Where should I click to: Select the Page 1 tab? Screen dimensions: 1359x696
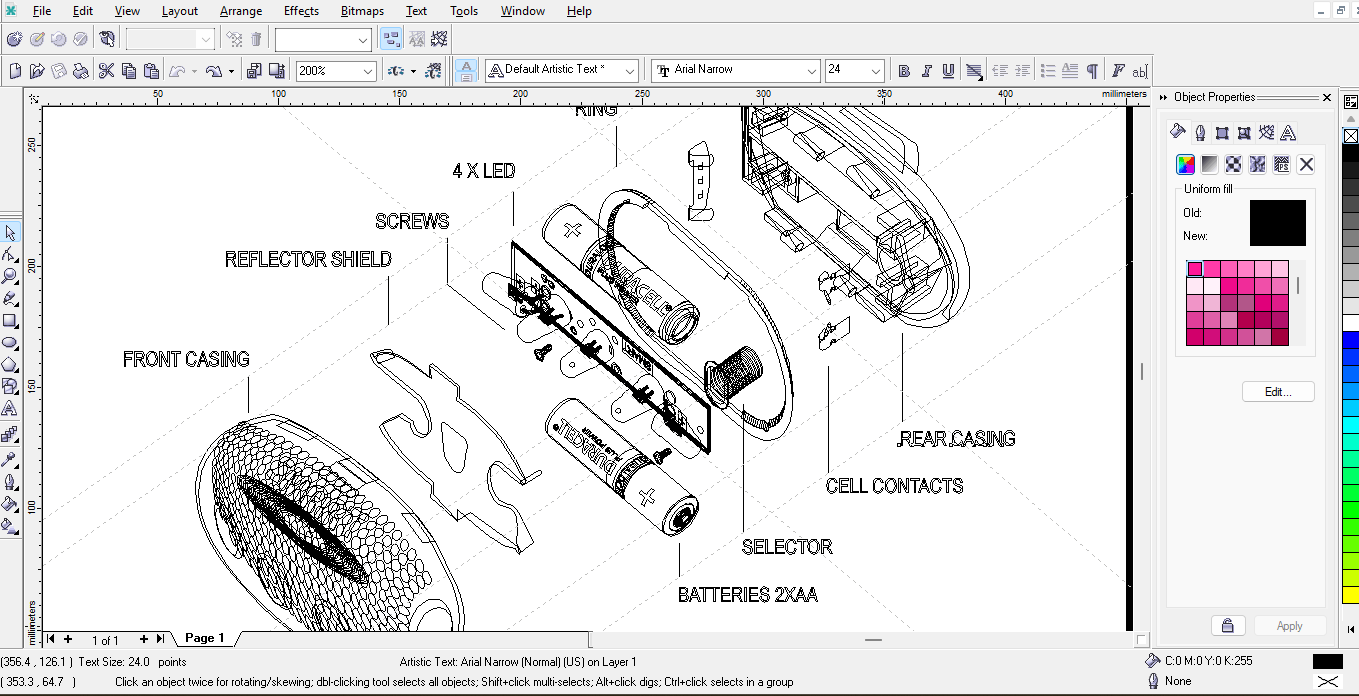click(x=205, y=638)
